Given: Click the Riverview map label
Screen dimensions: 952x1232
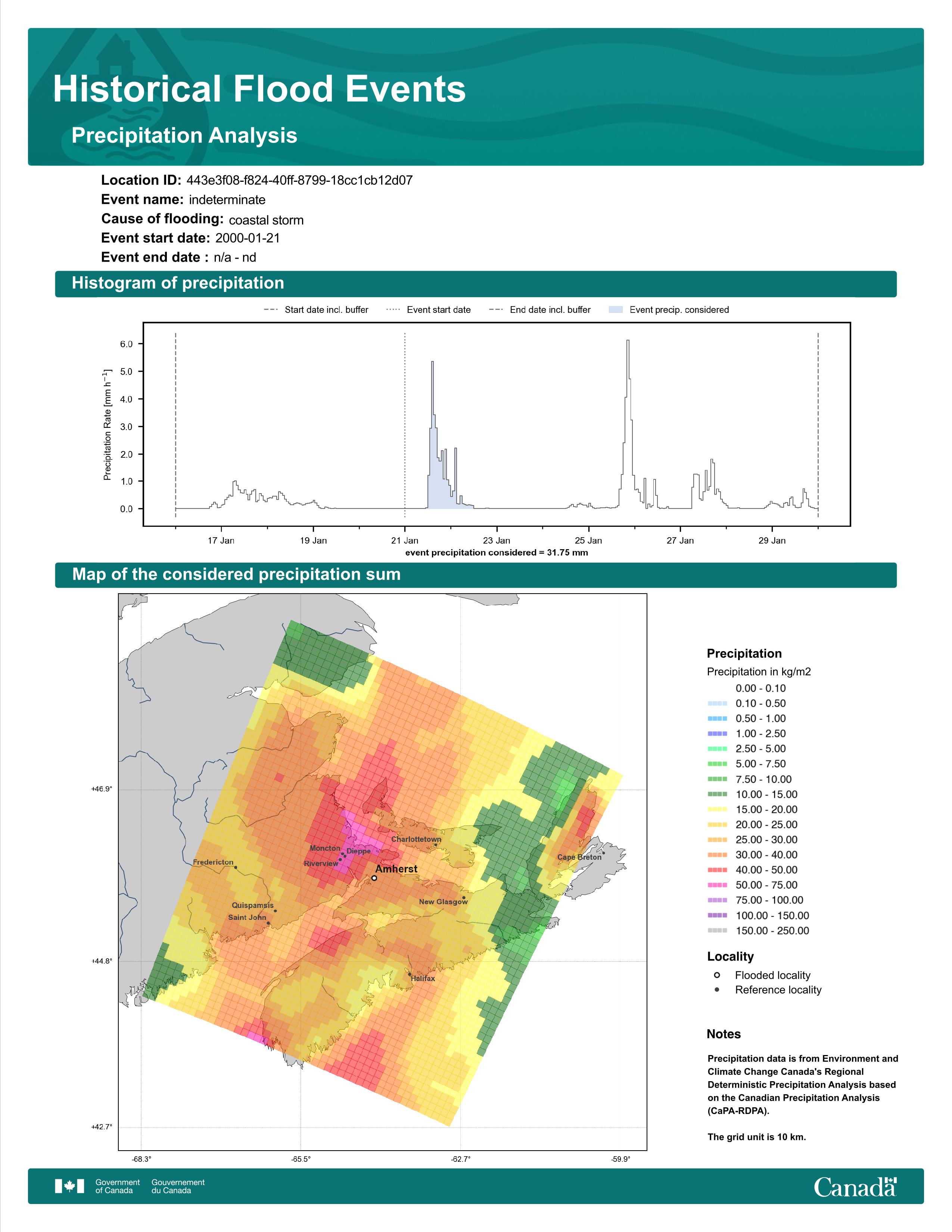Looking at the screenshot, I should pyautogui.click(x=321, y=863).
